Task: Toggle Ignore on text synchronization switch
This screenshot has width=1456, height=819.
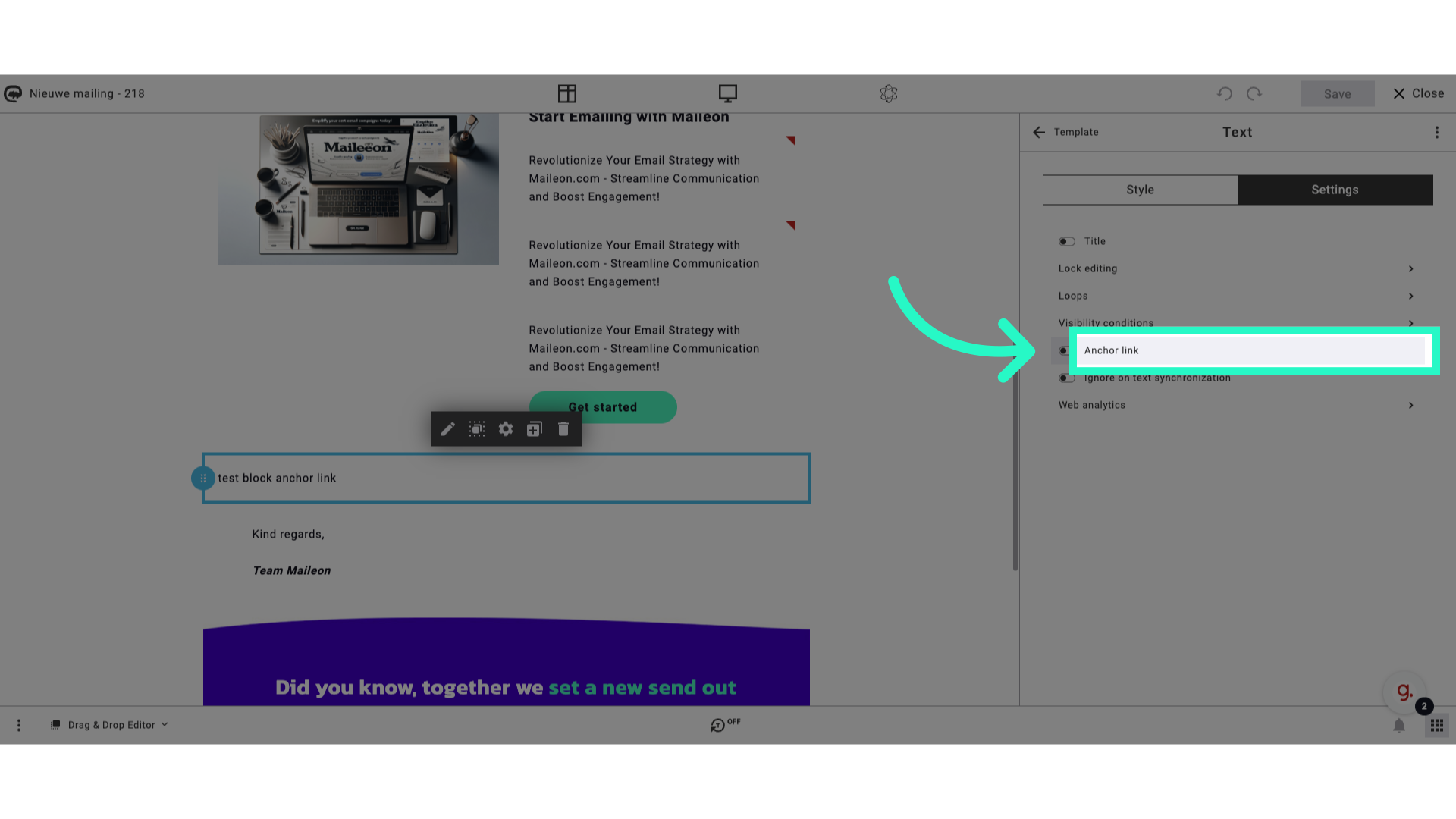Action: point(1067,378)
